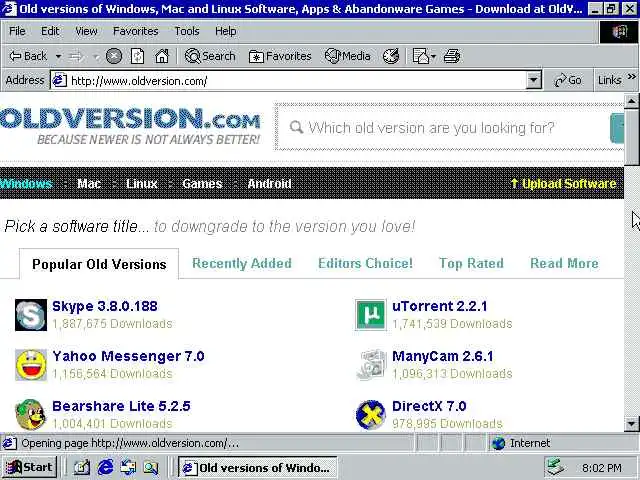Click the third quick launch icon
This screenshot has height=480, width=640.
[x=128, y=467]
